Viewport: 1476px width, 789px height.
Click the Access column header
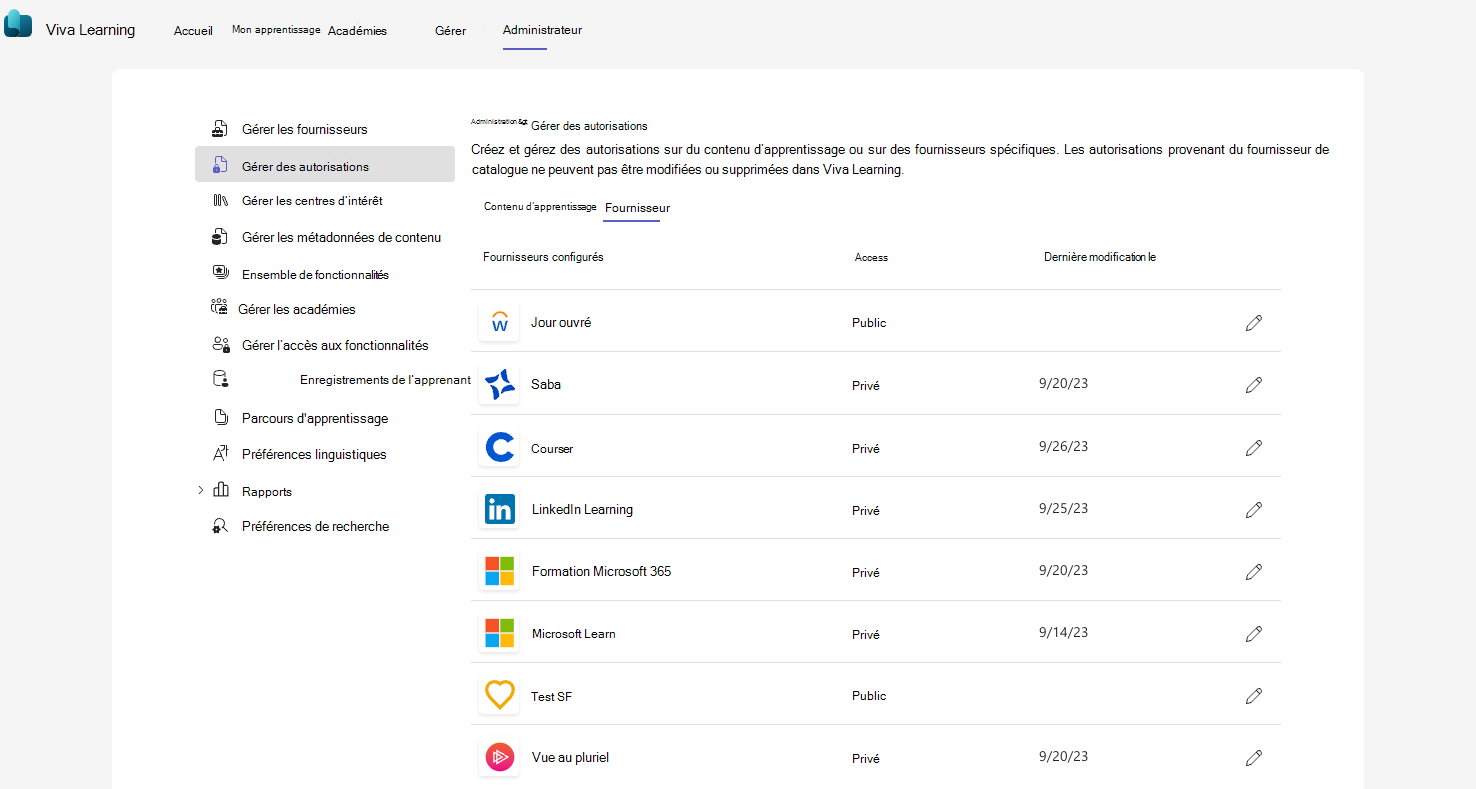point(871,257)
